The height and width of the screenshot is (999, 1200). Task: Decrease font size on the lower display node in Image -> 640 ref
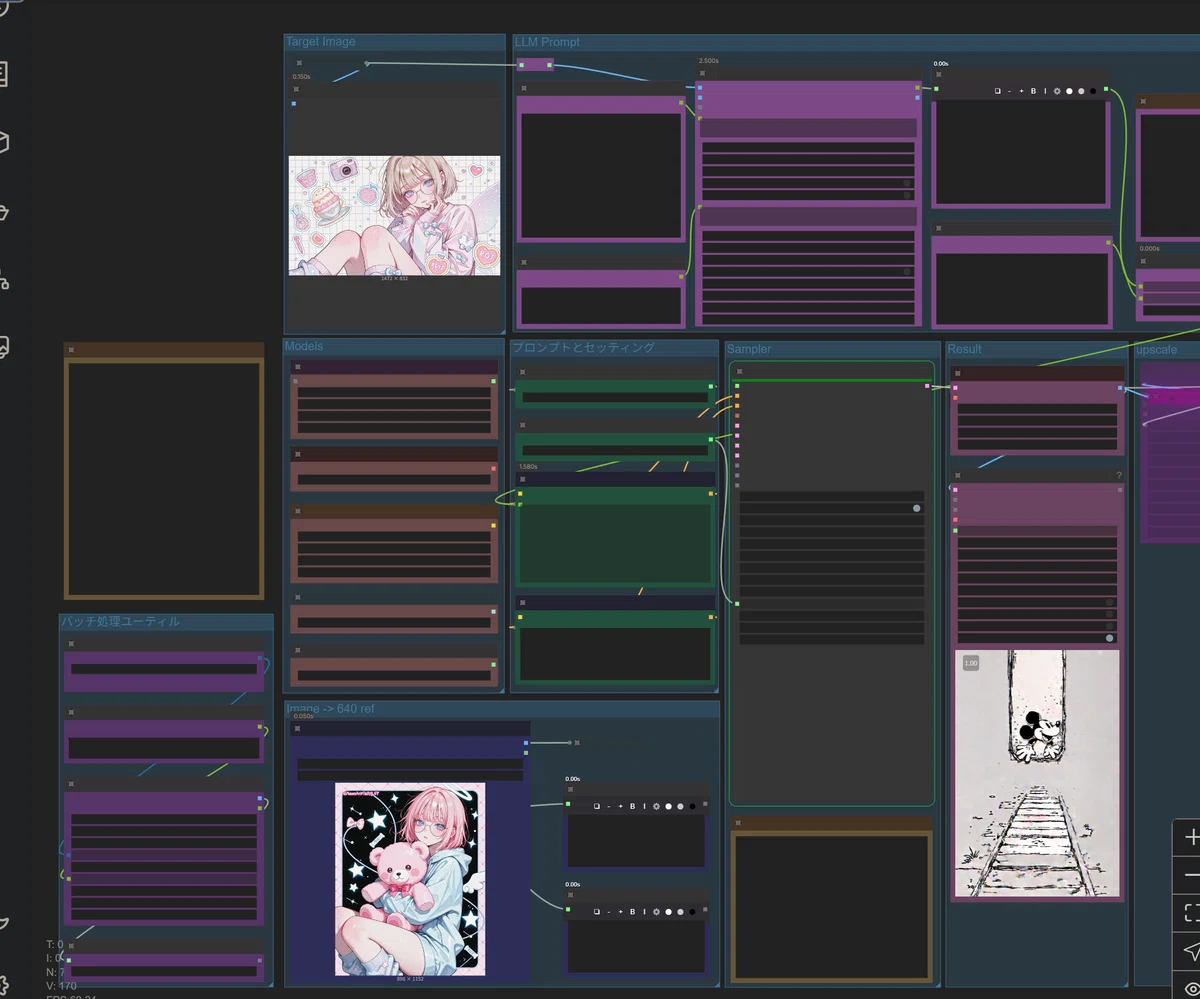click(608, 912)
